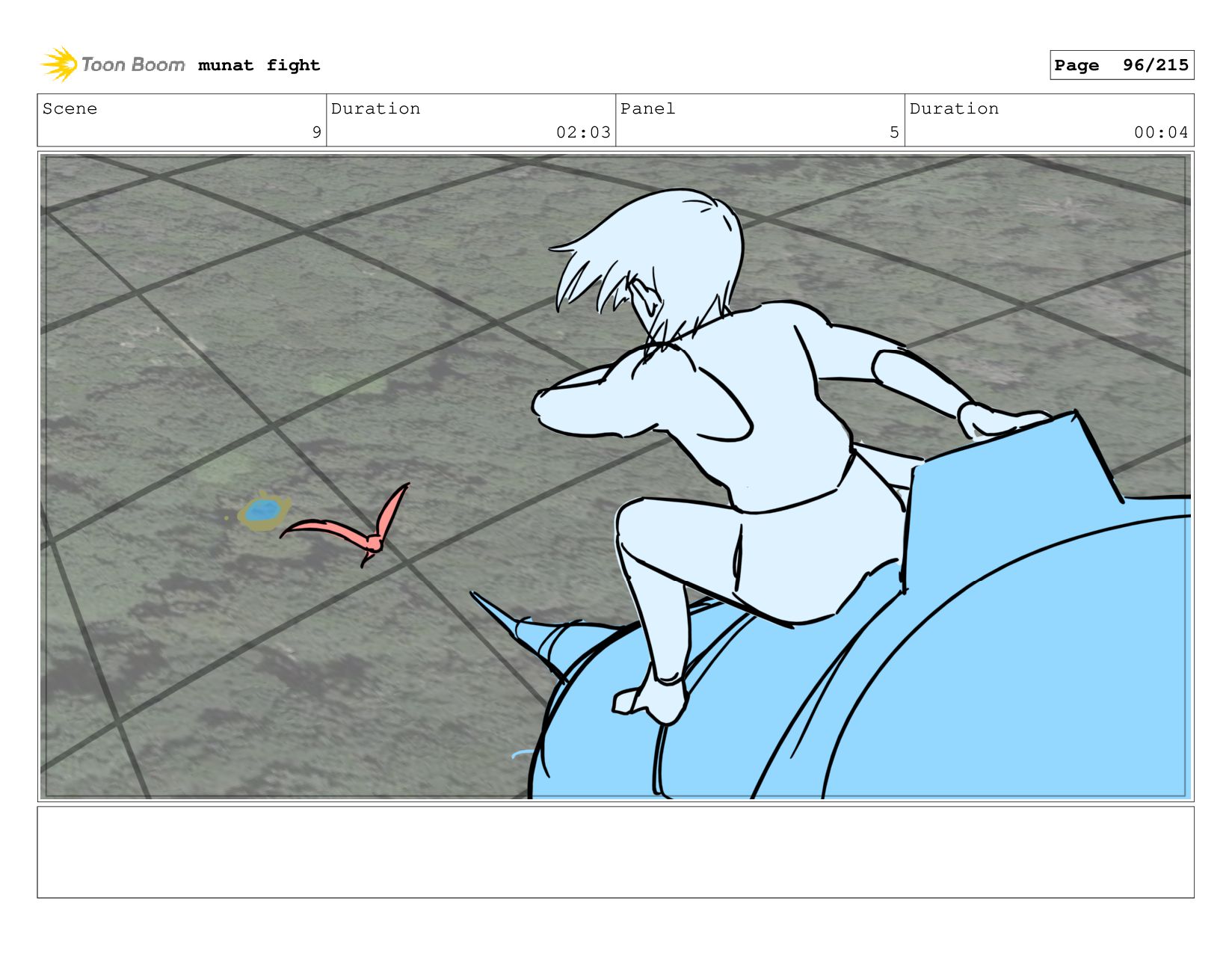The height and width of the screenshot is (954, 1232).
Task: Click the storyboard panel artwork thumbnail
Action: (x=615, y=476)
